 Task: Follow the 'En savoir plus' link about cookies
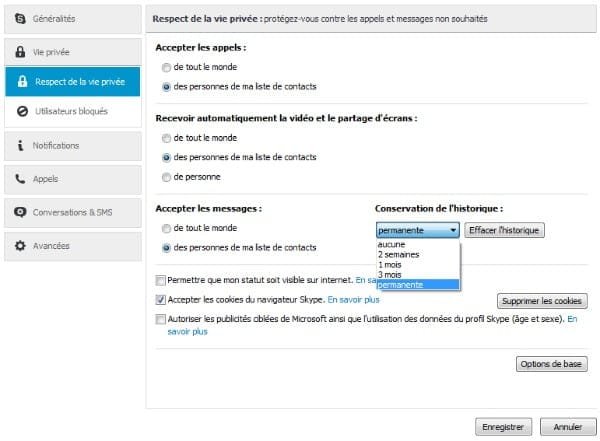click(354, 300)
